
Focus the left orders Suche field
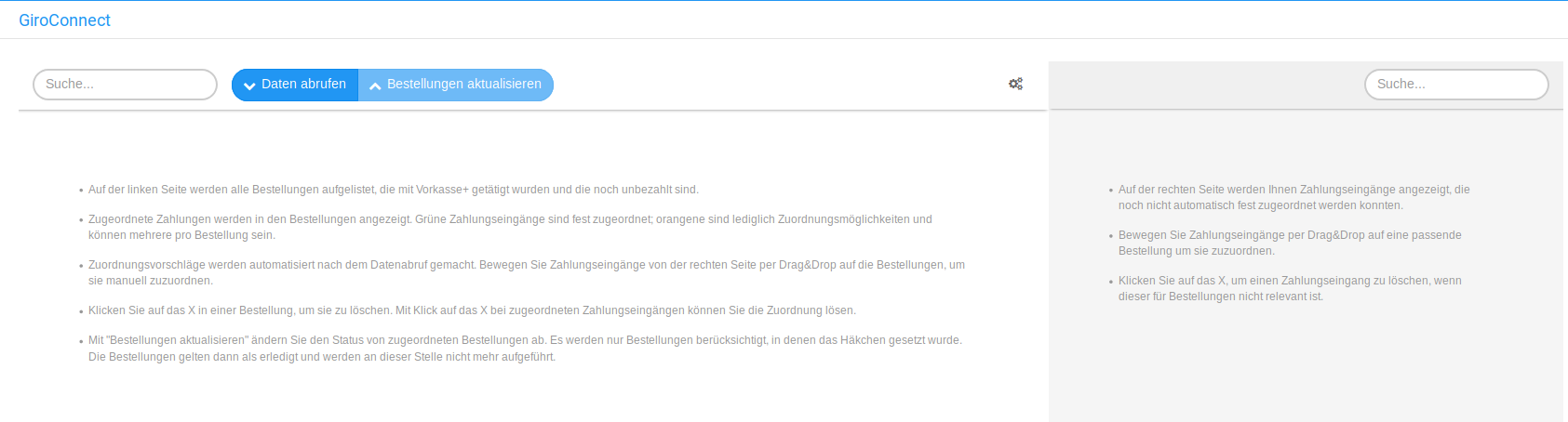click(x=125, y=84)
